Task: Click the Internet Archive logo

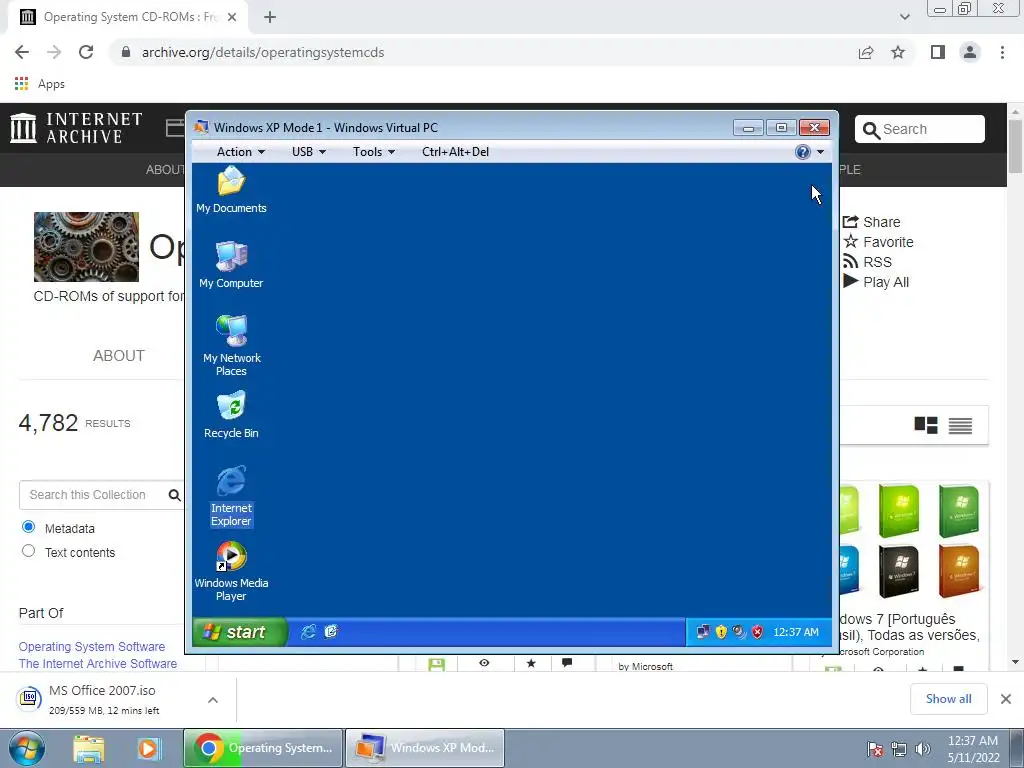Action: click(76, 128)
